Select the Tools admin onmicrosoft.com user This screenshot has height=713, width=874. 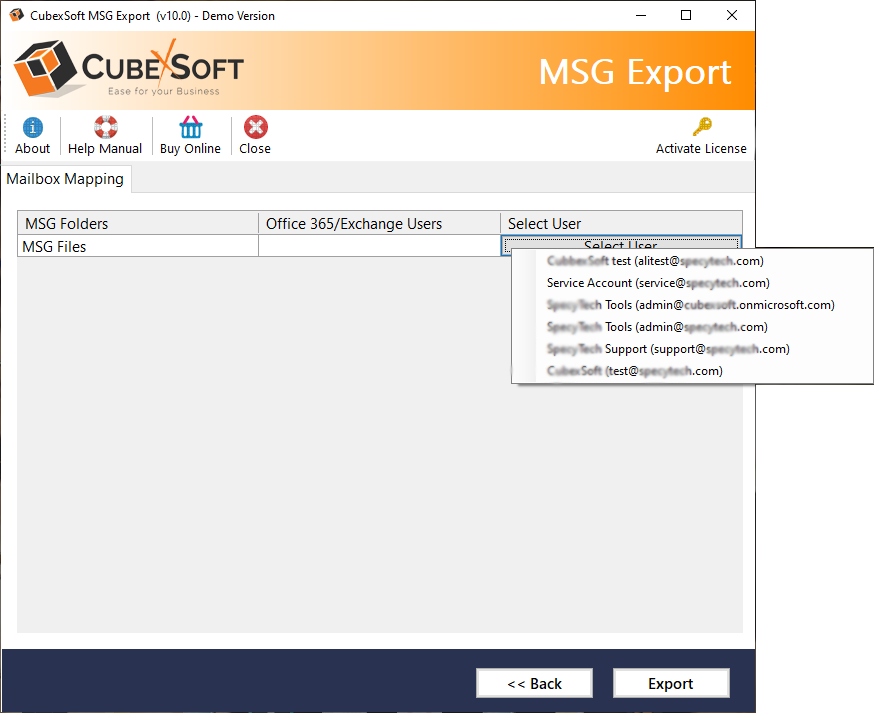[x=691, y=305]
